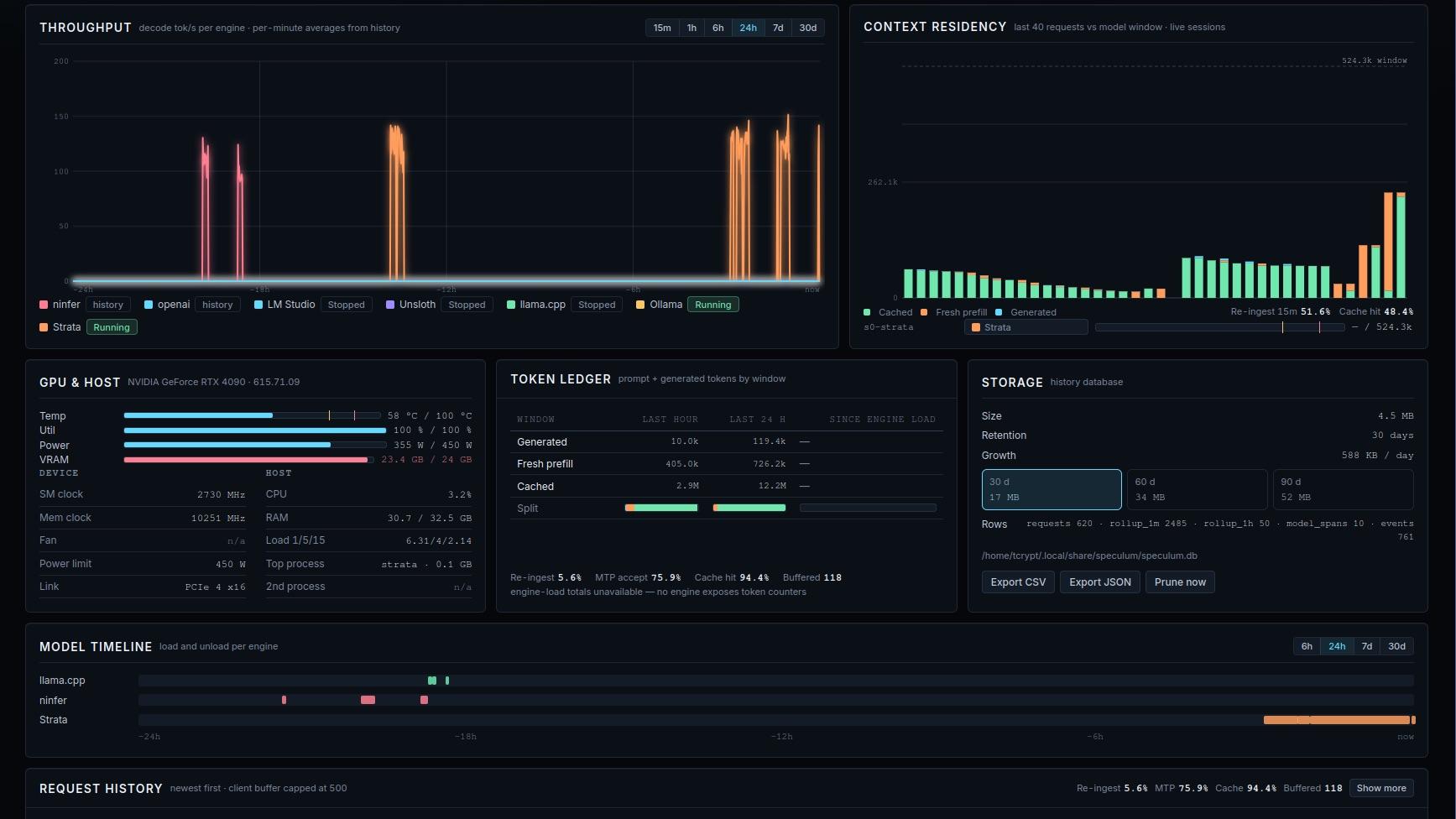Click the Ollama legend swatch

click(x=640, y=305)
